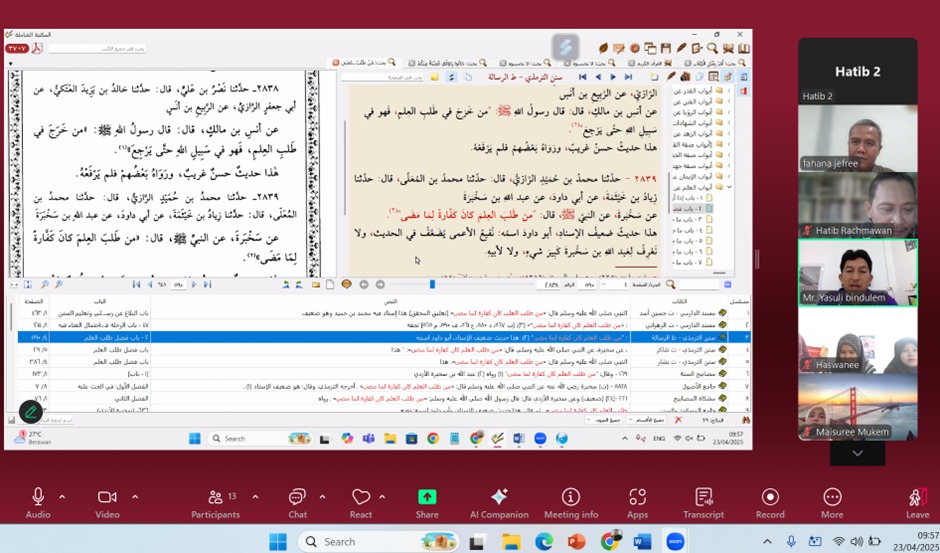940x553 pixels.
Task: Toggle camera with Video button
Action: [107, 503]
